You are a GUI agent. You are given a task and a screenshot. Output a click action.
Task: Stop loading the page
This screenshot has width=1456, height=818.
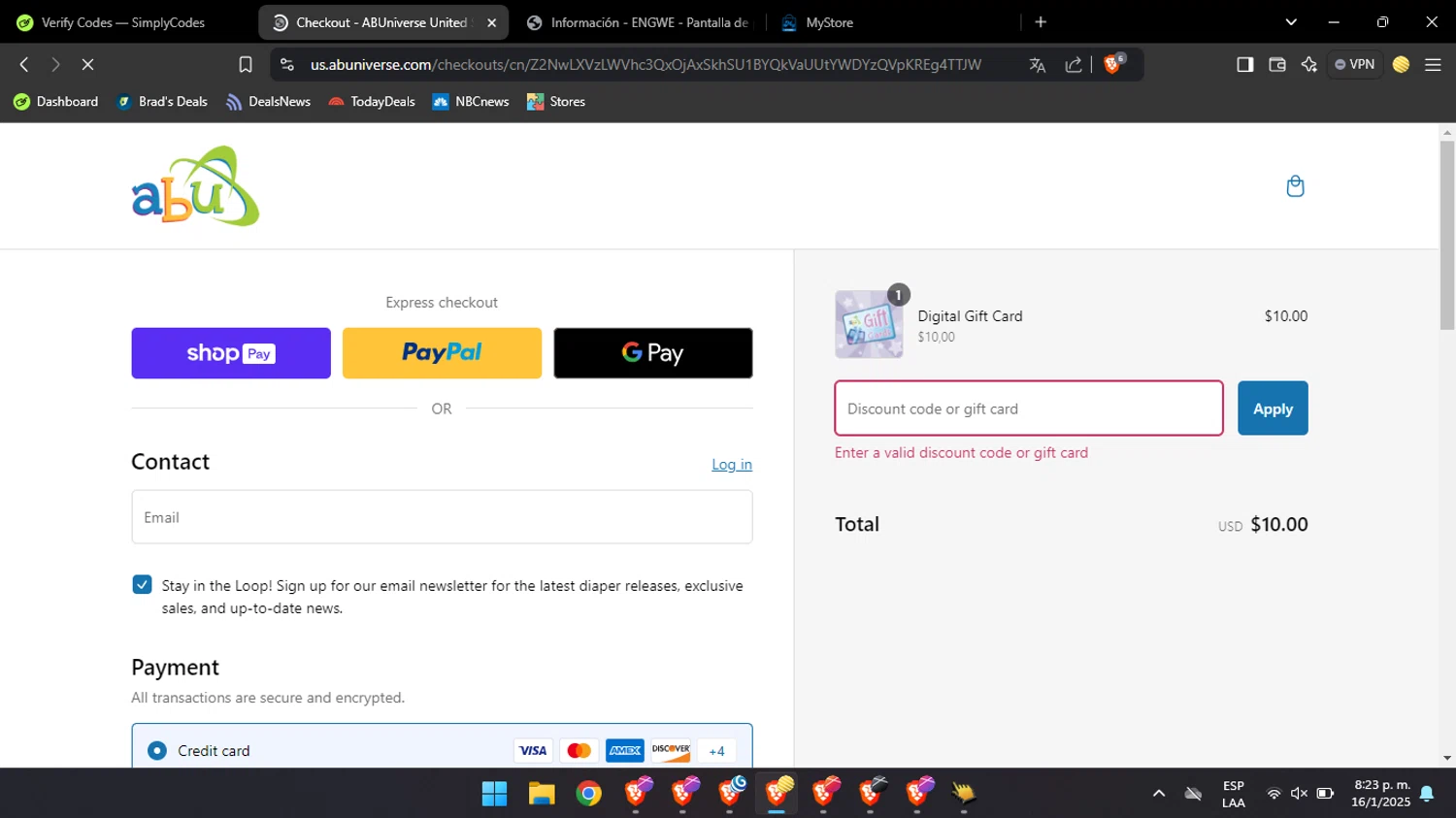point(87,64)
